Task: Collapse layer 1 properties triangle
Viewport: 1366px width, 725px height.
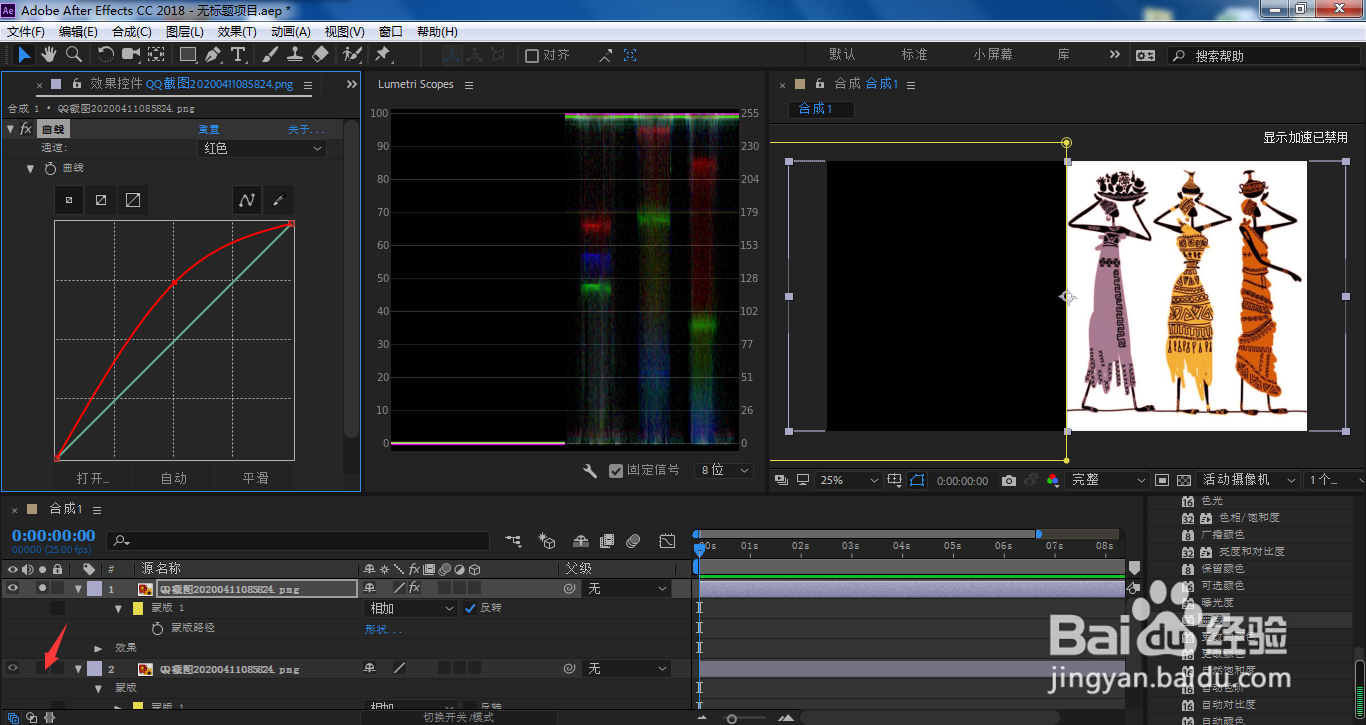Action: click(78, 589)
